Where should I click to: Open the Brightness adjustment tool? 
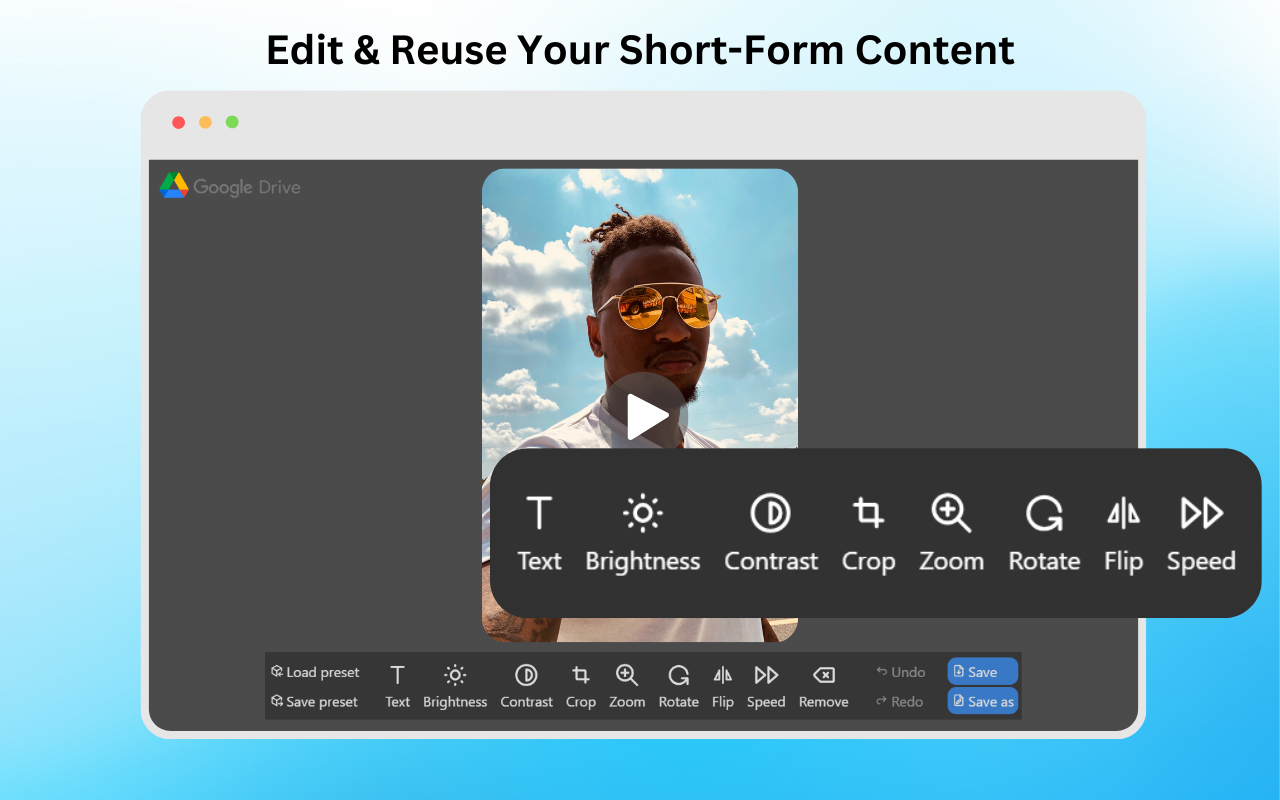pyautogui.click(x=643, y=533)
